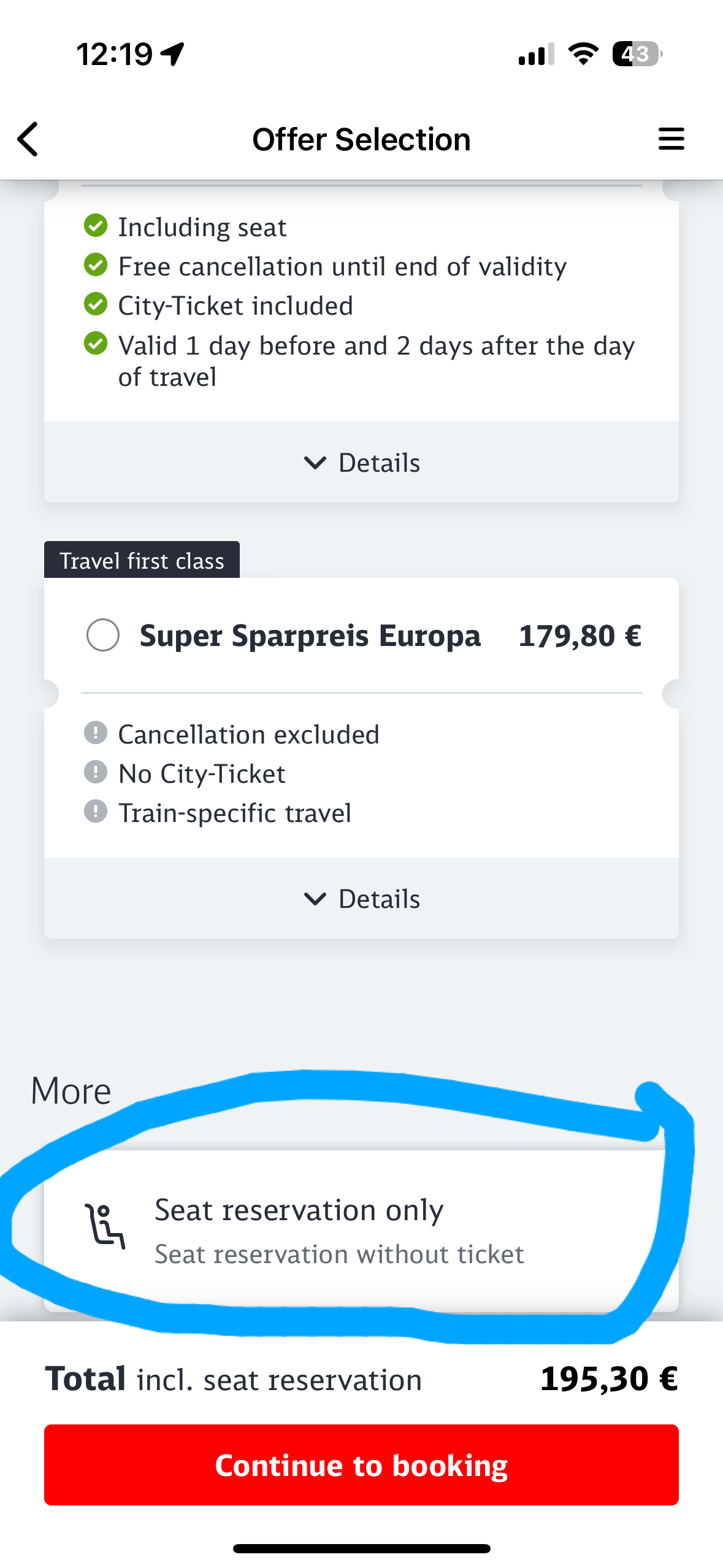This screenshot has width=723, height=1568.
Task: Tap the grey warning icon for Cancellation excluded
Action: (x=96, y=732)
